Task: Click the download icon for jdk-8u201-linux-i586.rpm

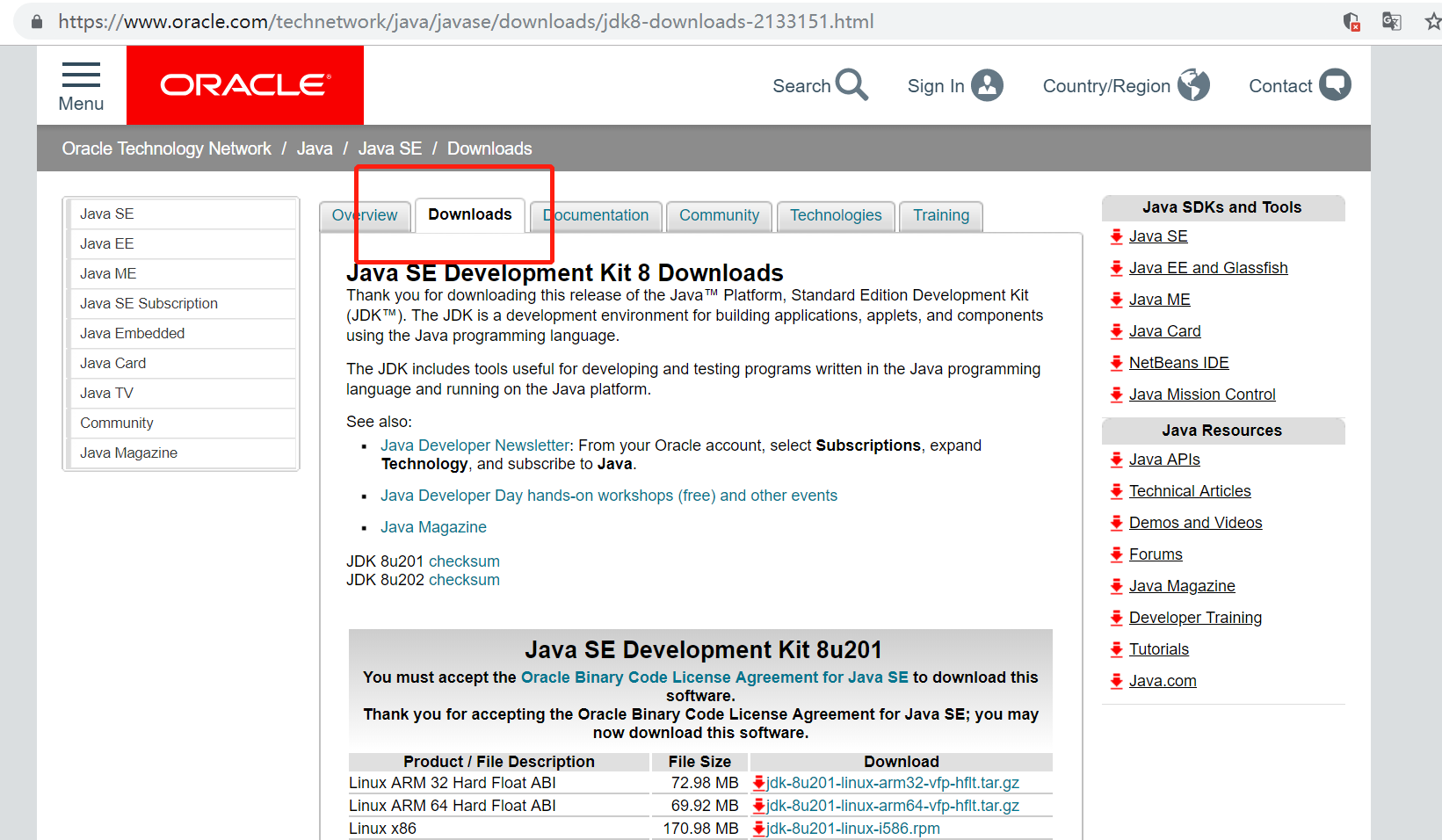Action: 757,828
